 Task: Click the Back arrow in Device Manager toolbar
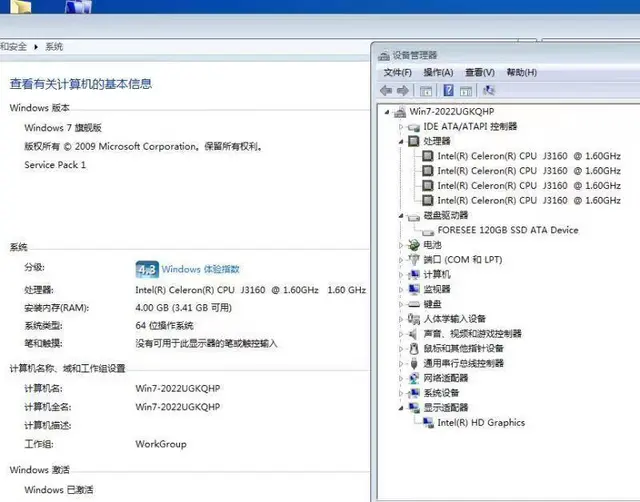click(386, 90)
